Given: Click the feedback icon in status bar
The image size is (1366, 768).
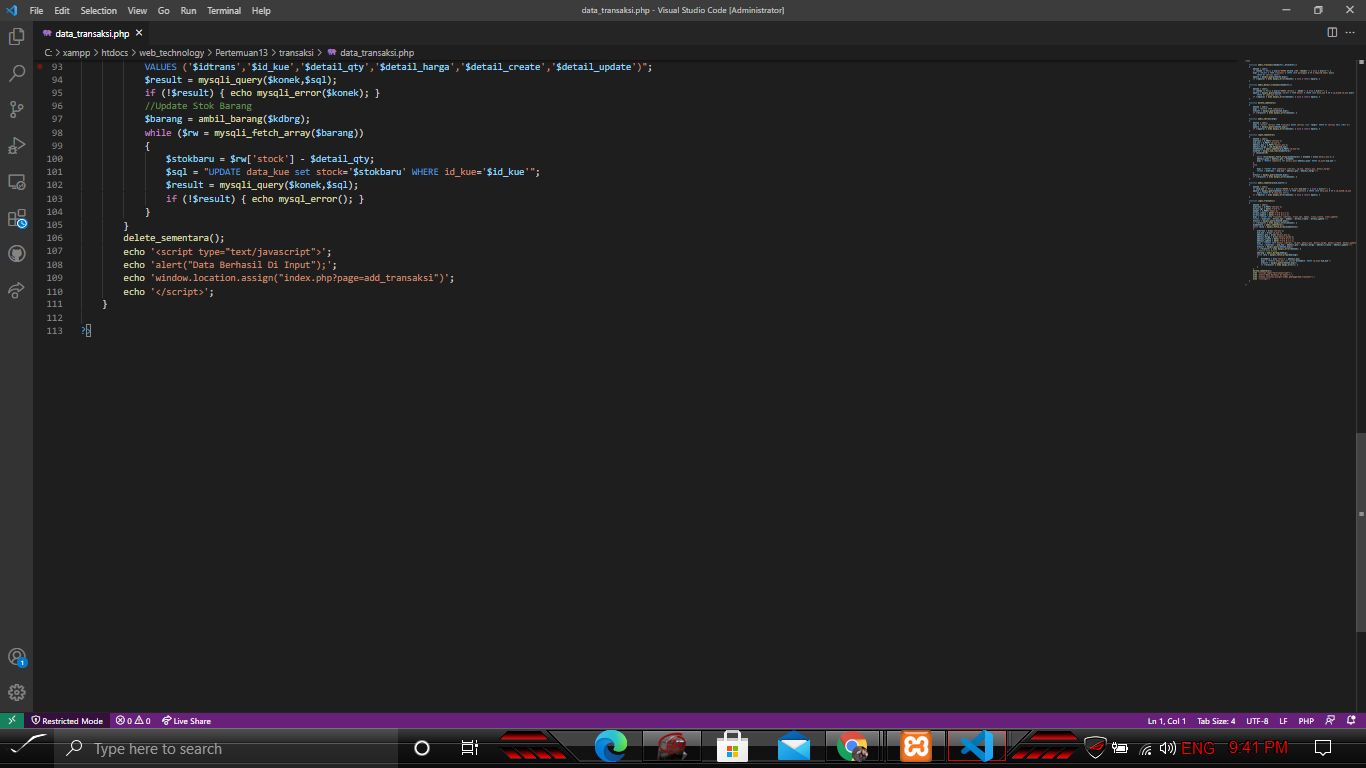Looking at the screenshot, I should click(x=1330, y=720).
